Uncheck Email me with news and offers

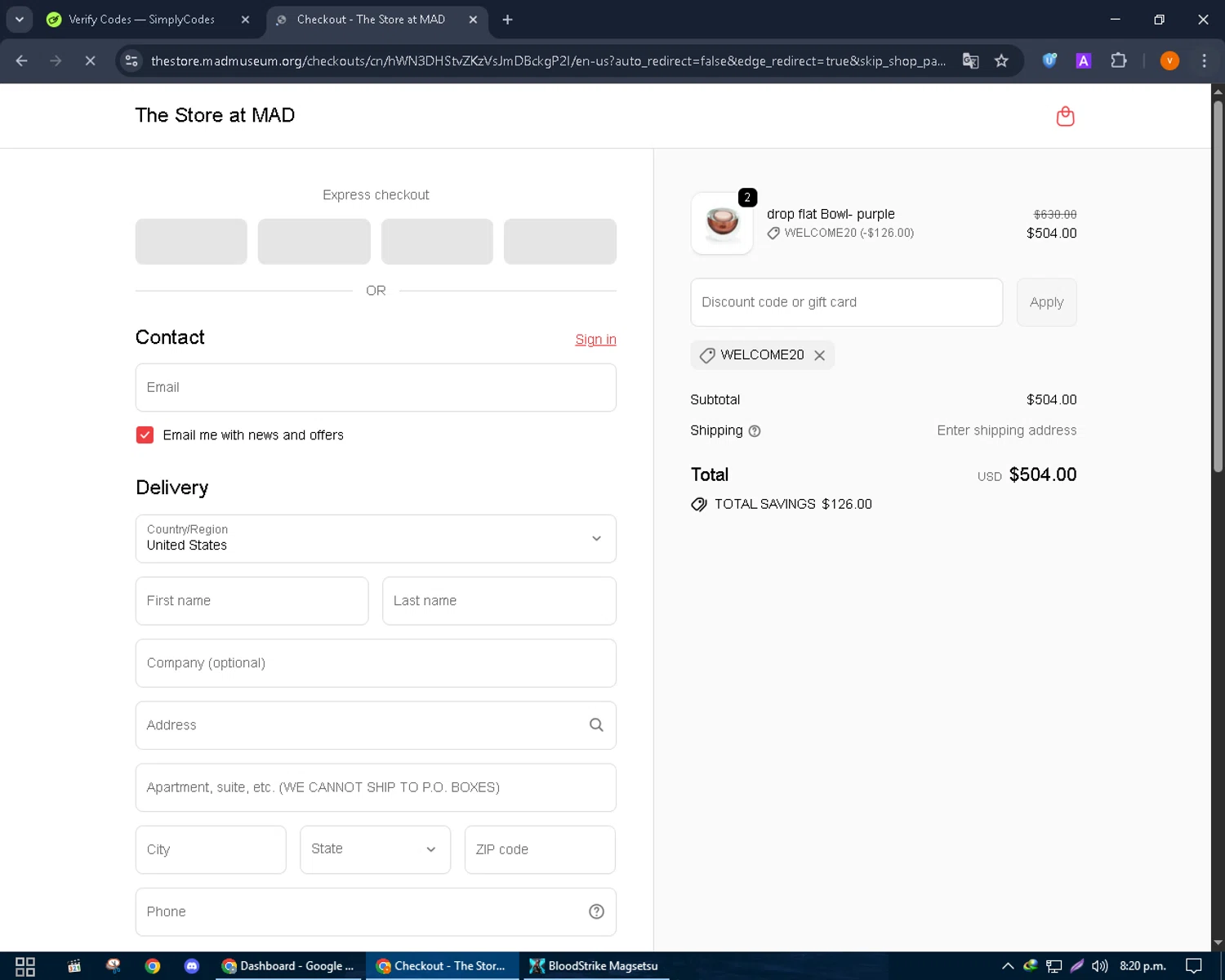click(145, 435)
